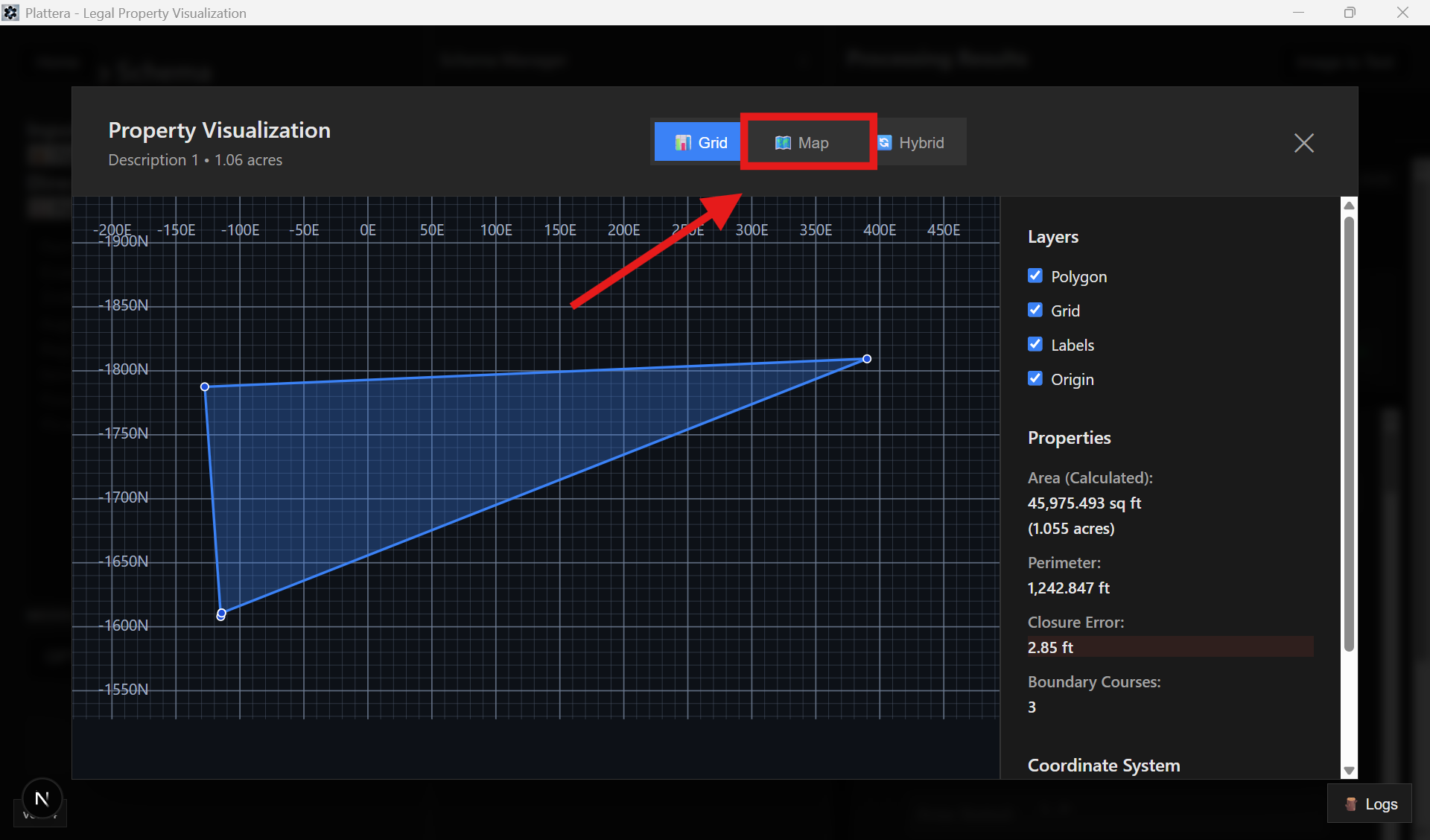Click the vertical scrollbar thumb
The height and width of the screenshot is (840, 1430).
coord(1349,432)
